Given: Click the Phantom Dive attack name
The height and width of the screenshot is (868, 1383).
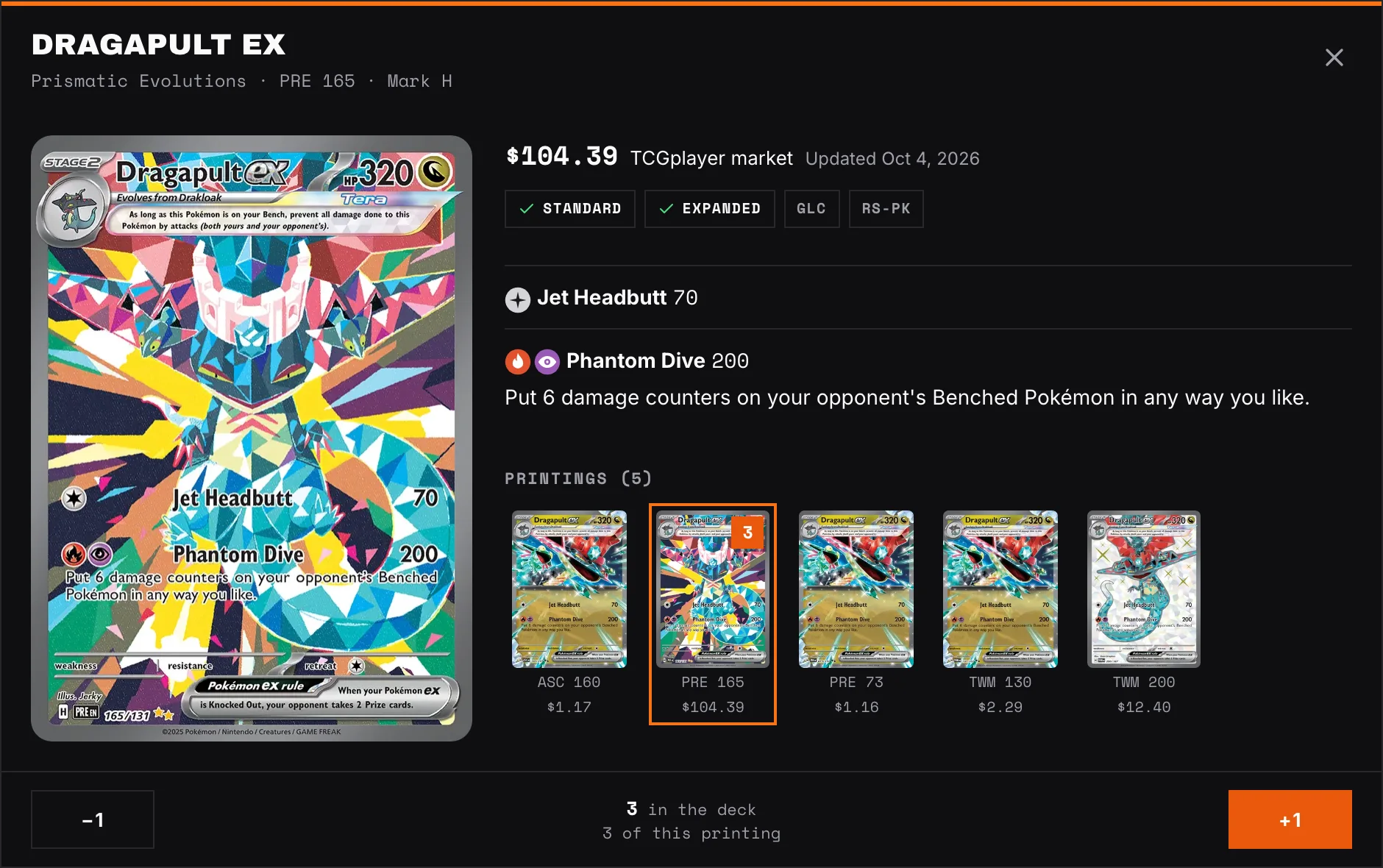Looking at the screenshot, I should pos(636,360).
